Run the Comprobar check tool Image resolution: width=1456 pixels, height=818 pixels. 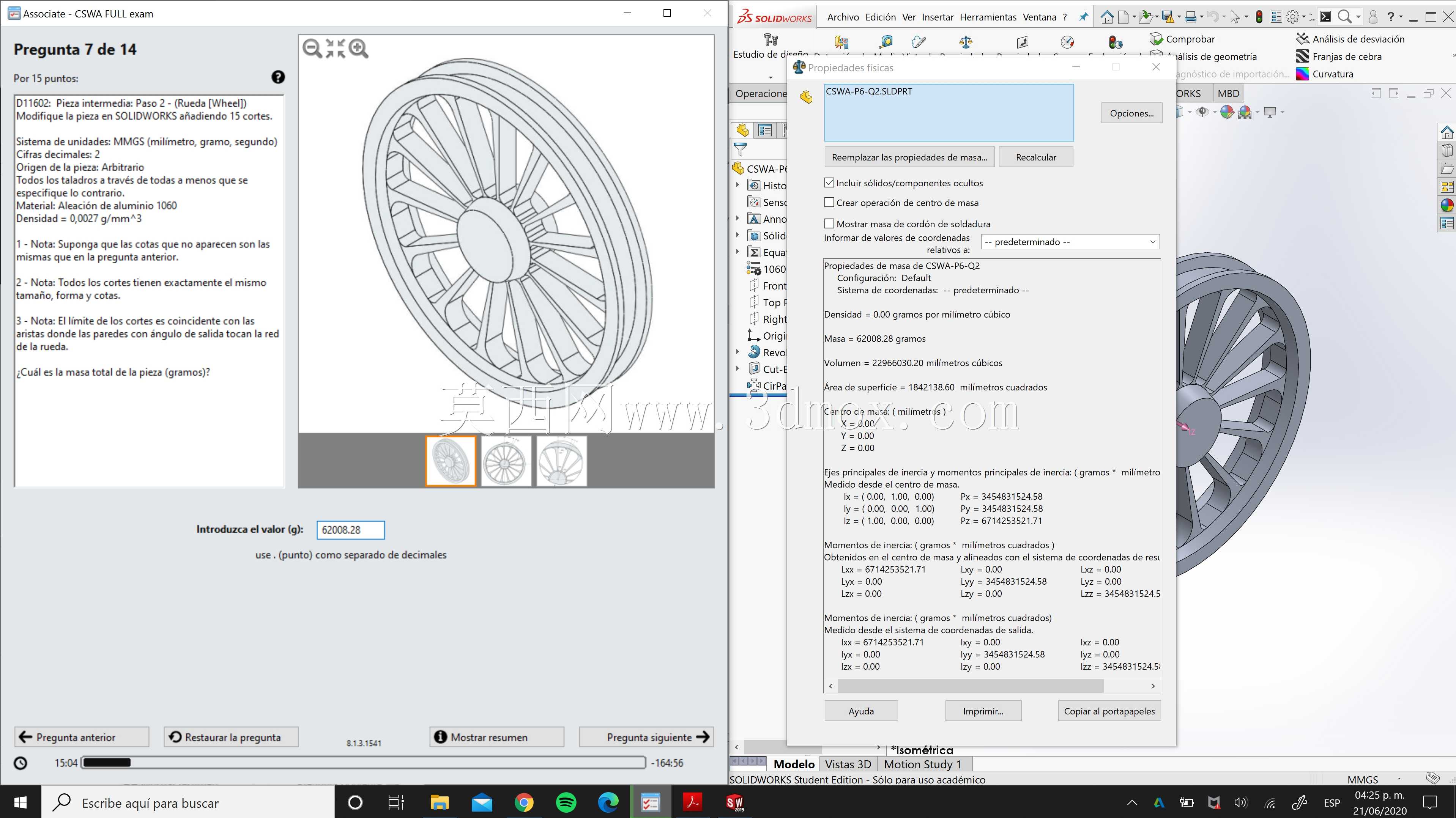point(1182,39)
